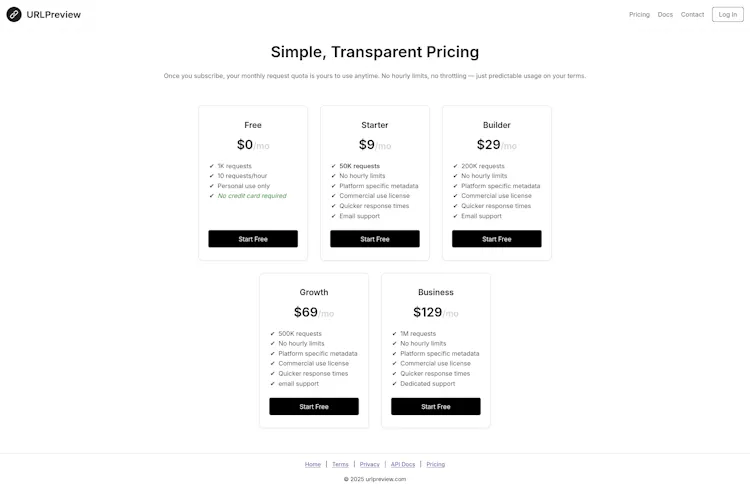Open the Pricing nav menu item
This screenshot has width=750, height=489.
[x=639, y=14]
